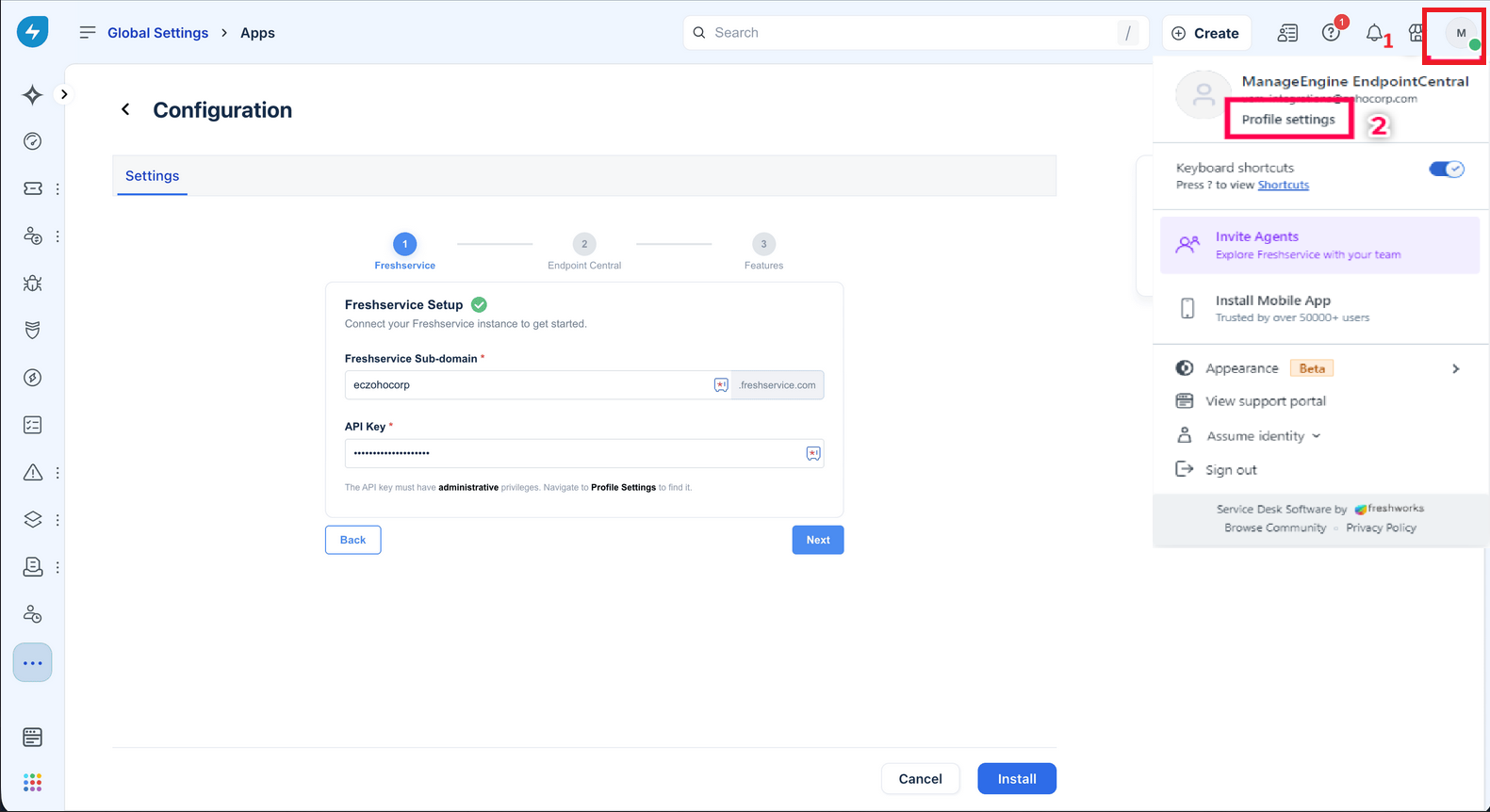Image resolution: width=1490 pixels, height=812 pixels.
Task: Select the Settings tab
Action: (152, 176)
